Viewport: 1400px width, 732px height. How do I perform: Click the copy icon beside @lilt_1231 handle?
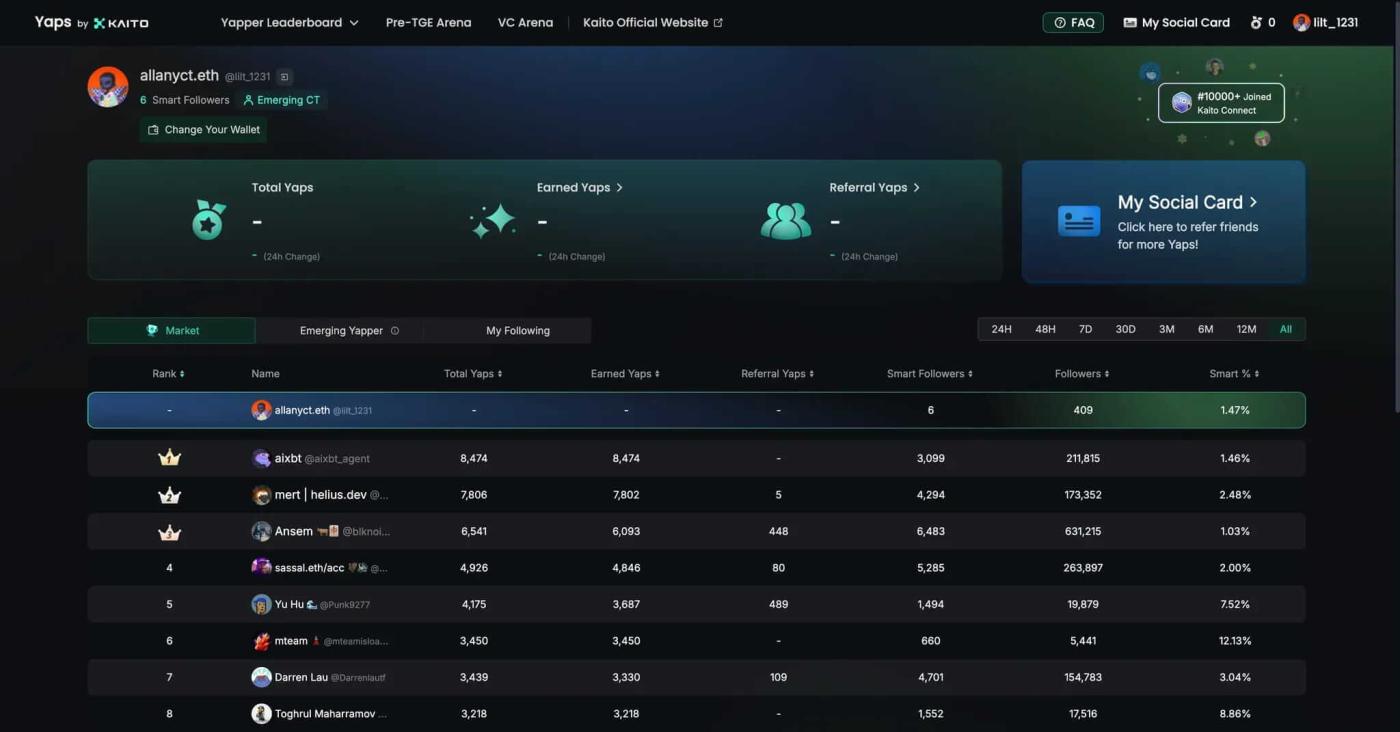[x=284, y=77]
